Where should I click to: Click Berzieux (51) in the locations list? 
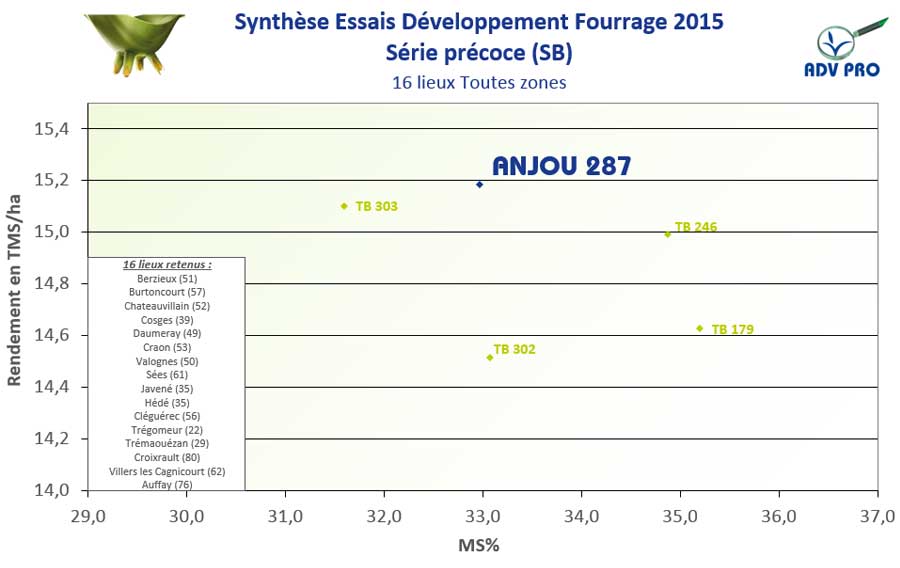(167, 278)
